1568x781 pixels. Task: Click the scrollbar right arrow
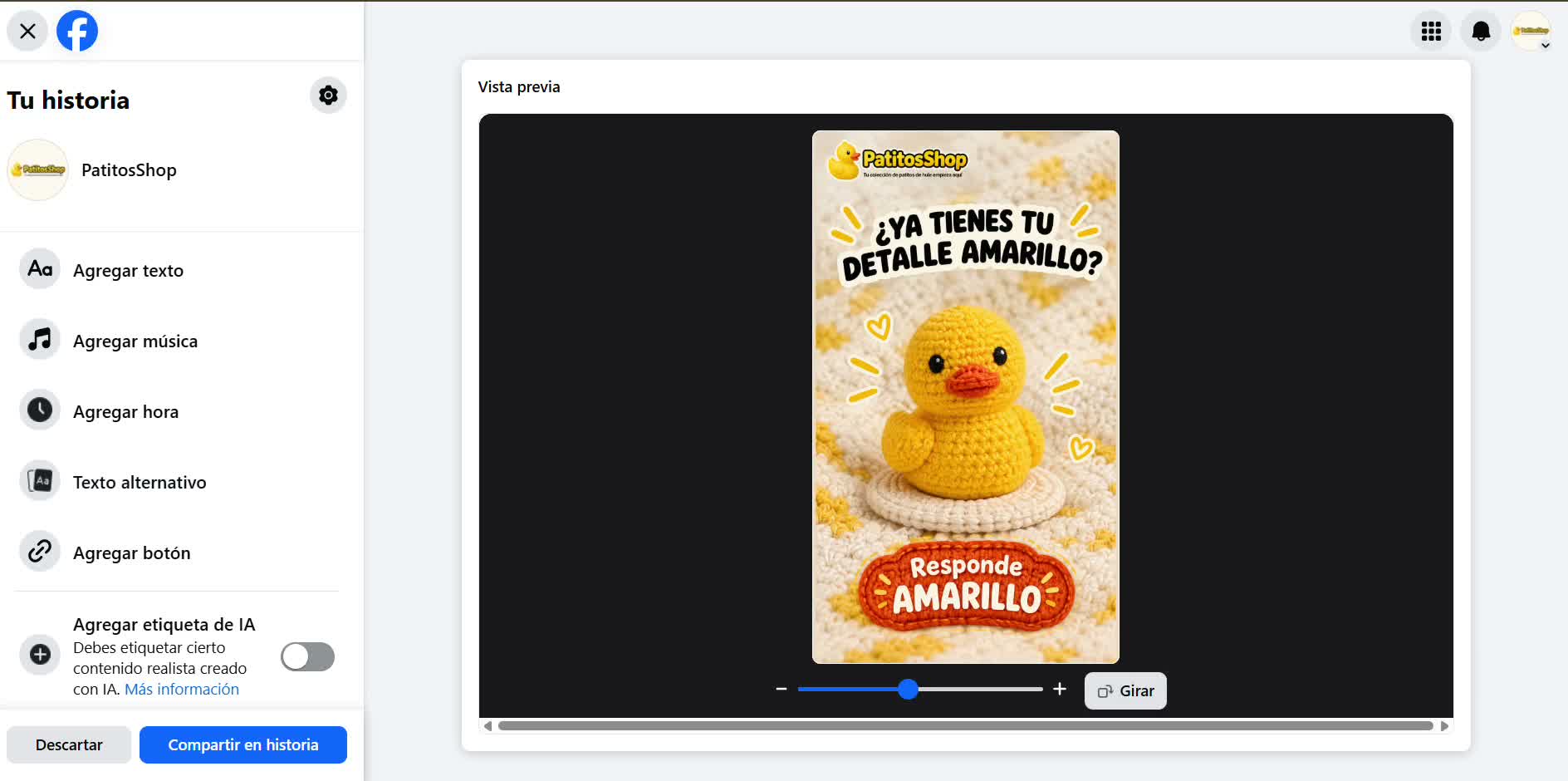(x=1444, y=726)
